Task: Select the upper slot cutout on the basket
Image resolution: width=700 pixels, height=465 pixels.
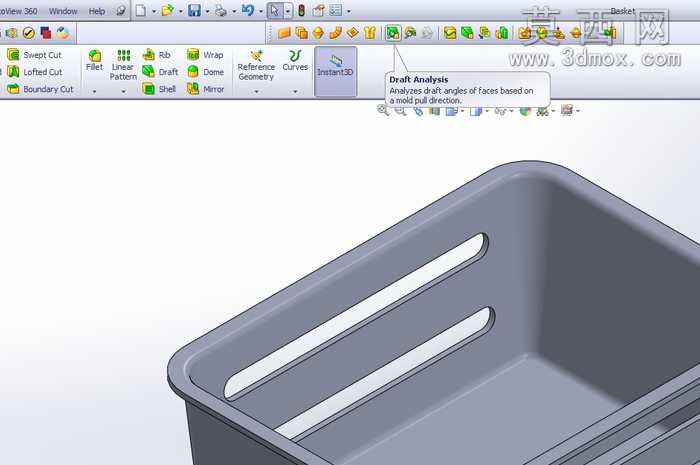Action: [355, 316]
